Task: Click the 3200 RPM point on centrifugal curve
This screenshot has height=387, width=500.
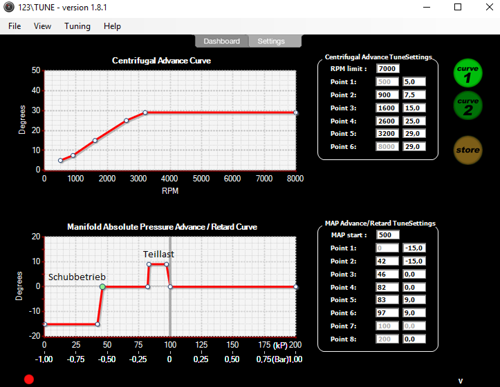Action: tap(145, 113)
